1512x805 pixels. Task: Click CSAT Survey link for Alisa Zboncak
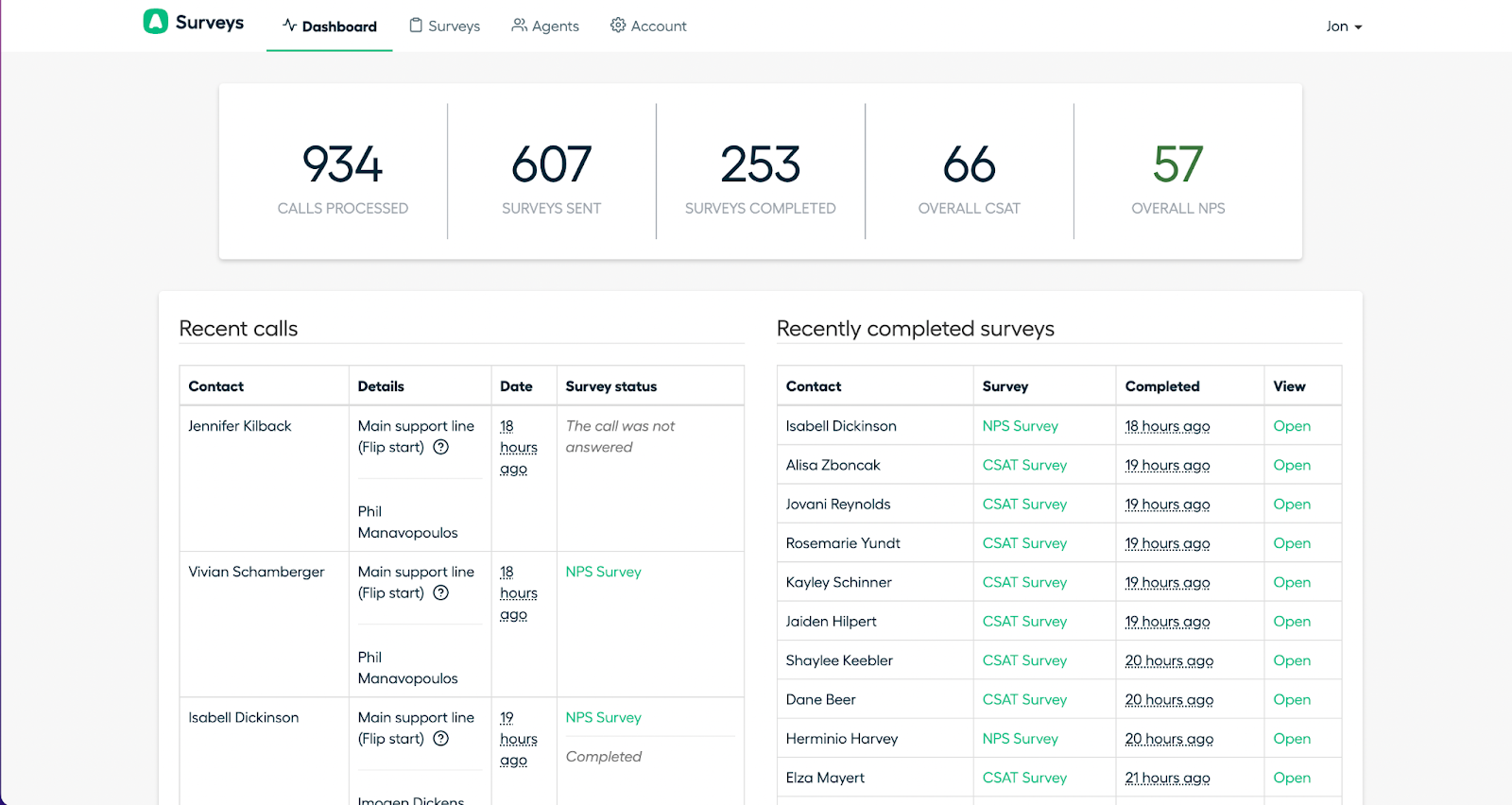1024,465
